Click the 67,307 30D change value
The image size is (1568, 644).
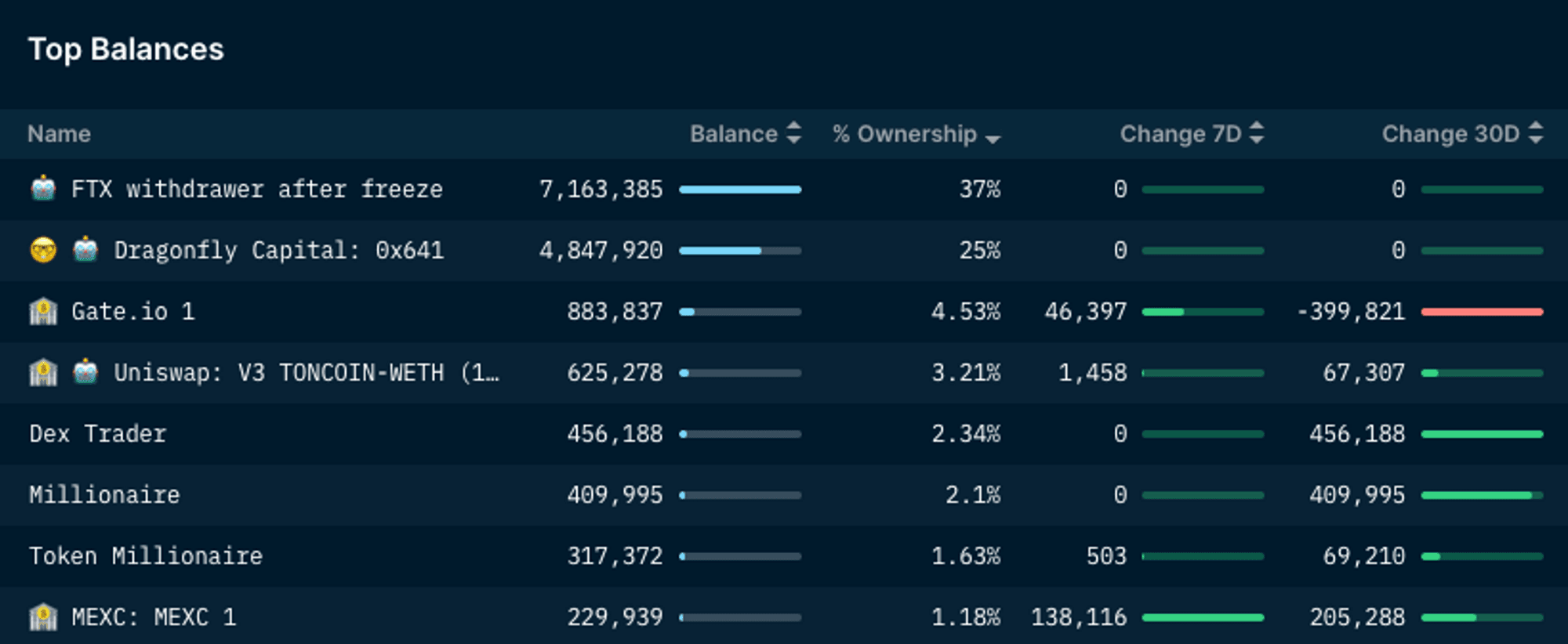point(1365,372)
